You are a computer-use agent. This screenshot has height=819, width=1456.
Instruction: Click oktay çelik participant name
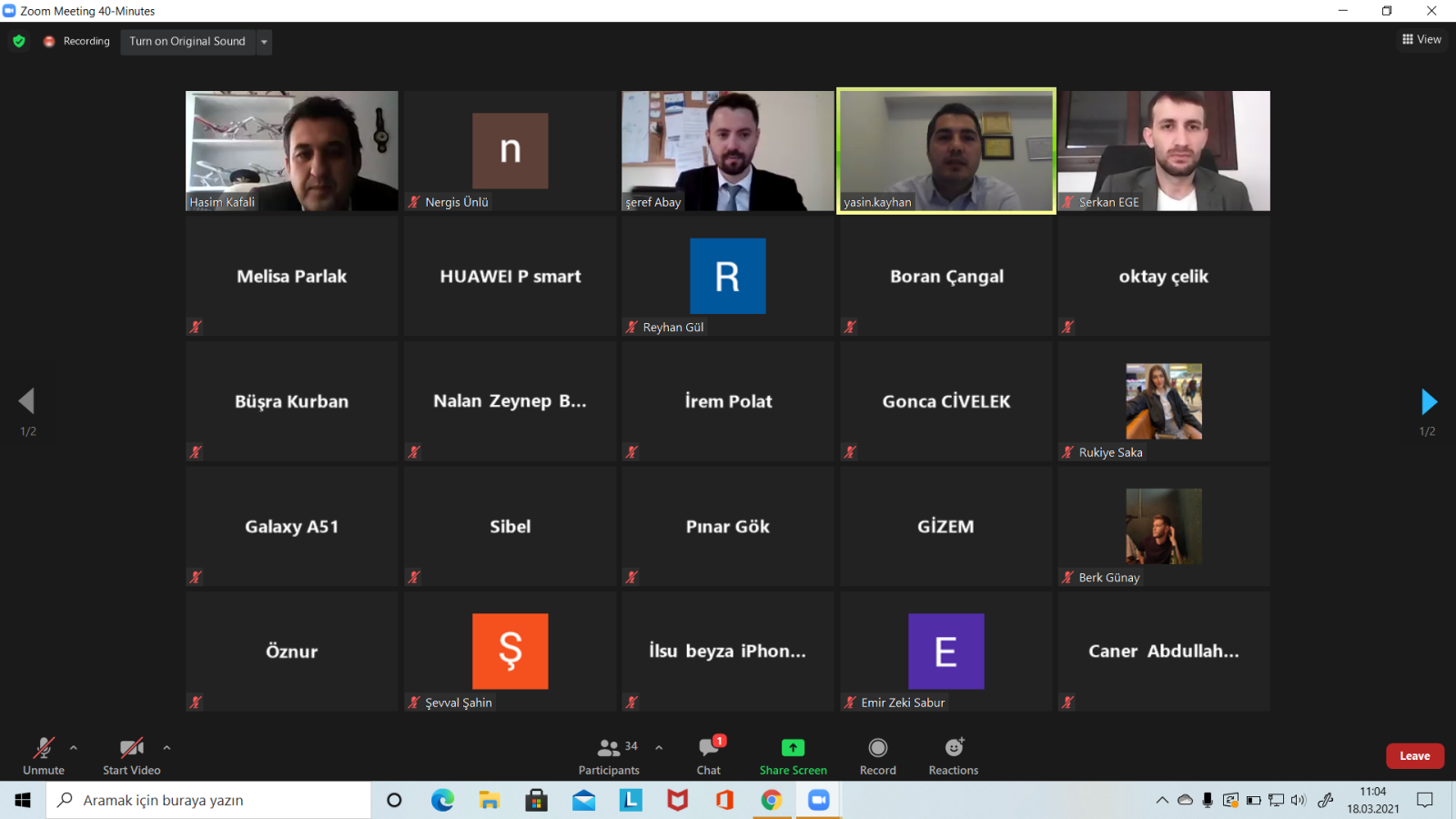pyautogui.click(x=1164, y=277)
